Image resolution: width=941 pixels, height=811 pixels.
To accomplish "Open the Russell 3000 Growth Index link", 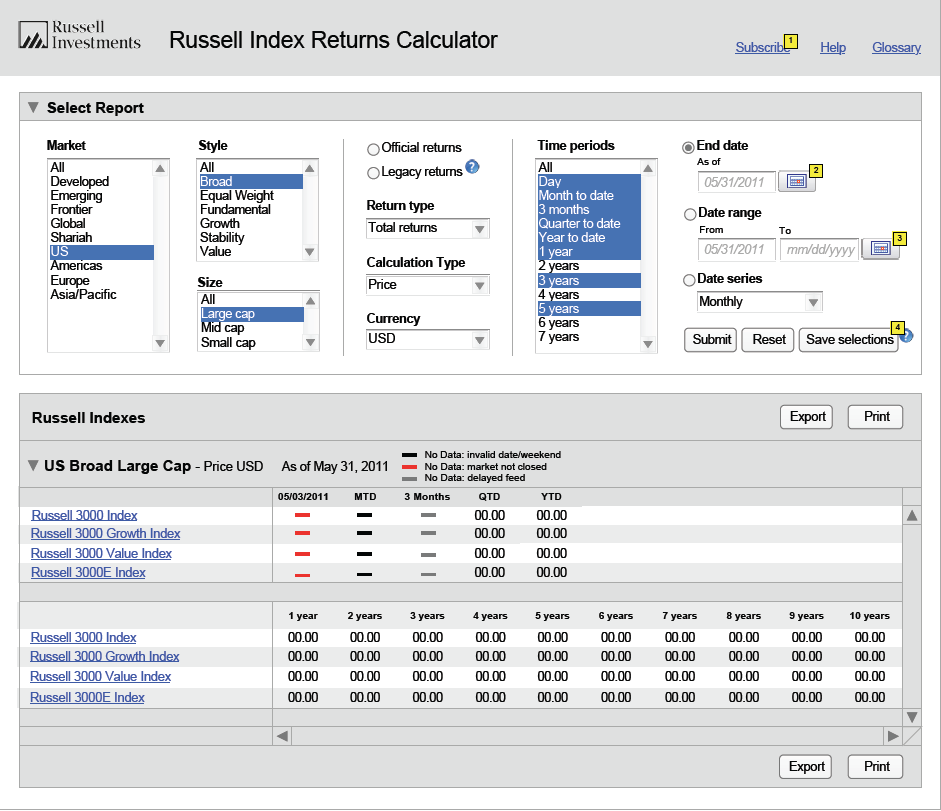I will (105, 534).
